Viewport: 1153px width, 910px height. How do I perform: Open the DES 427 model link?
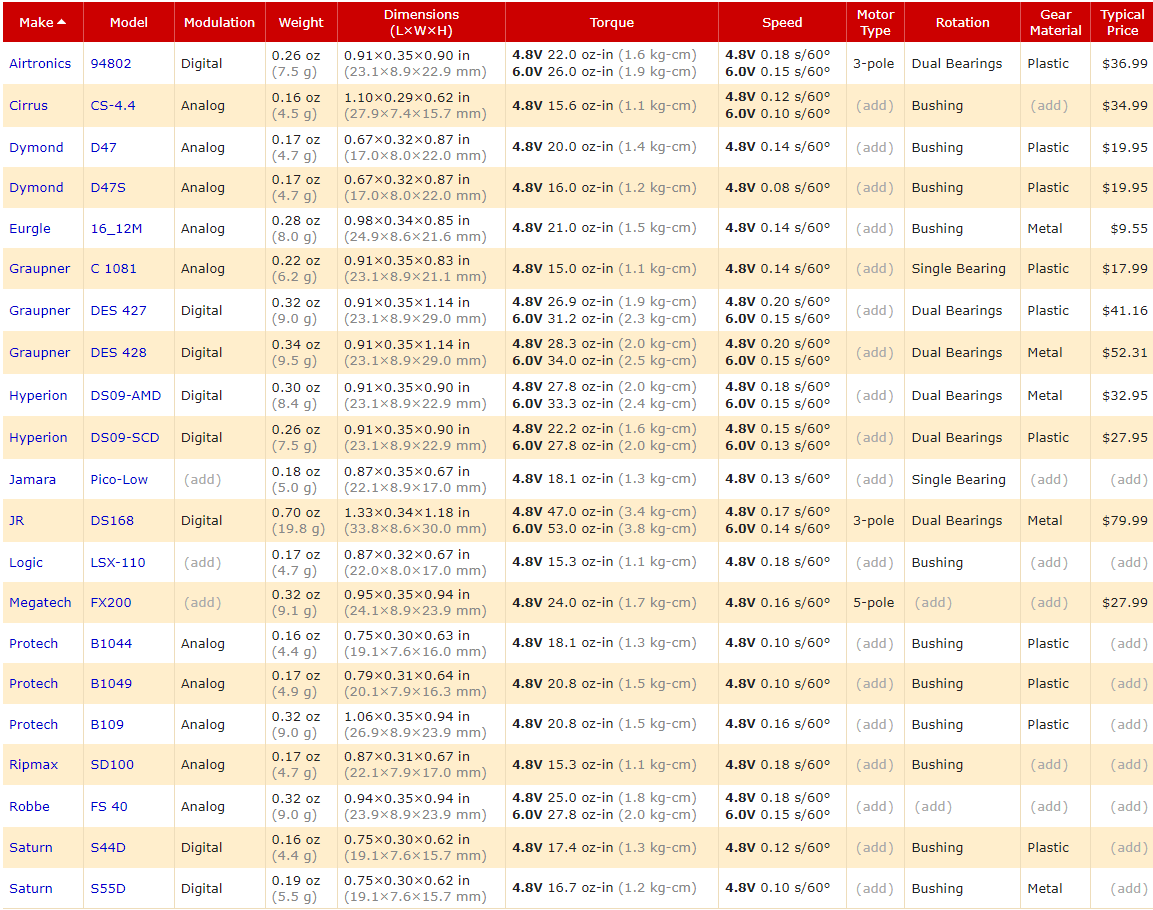pyautogui.click(x=118, y=310)
